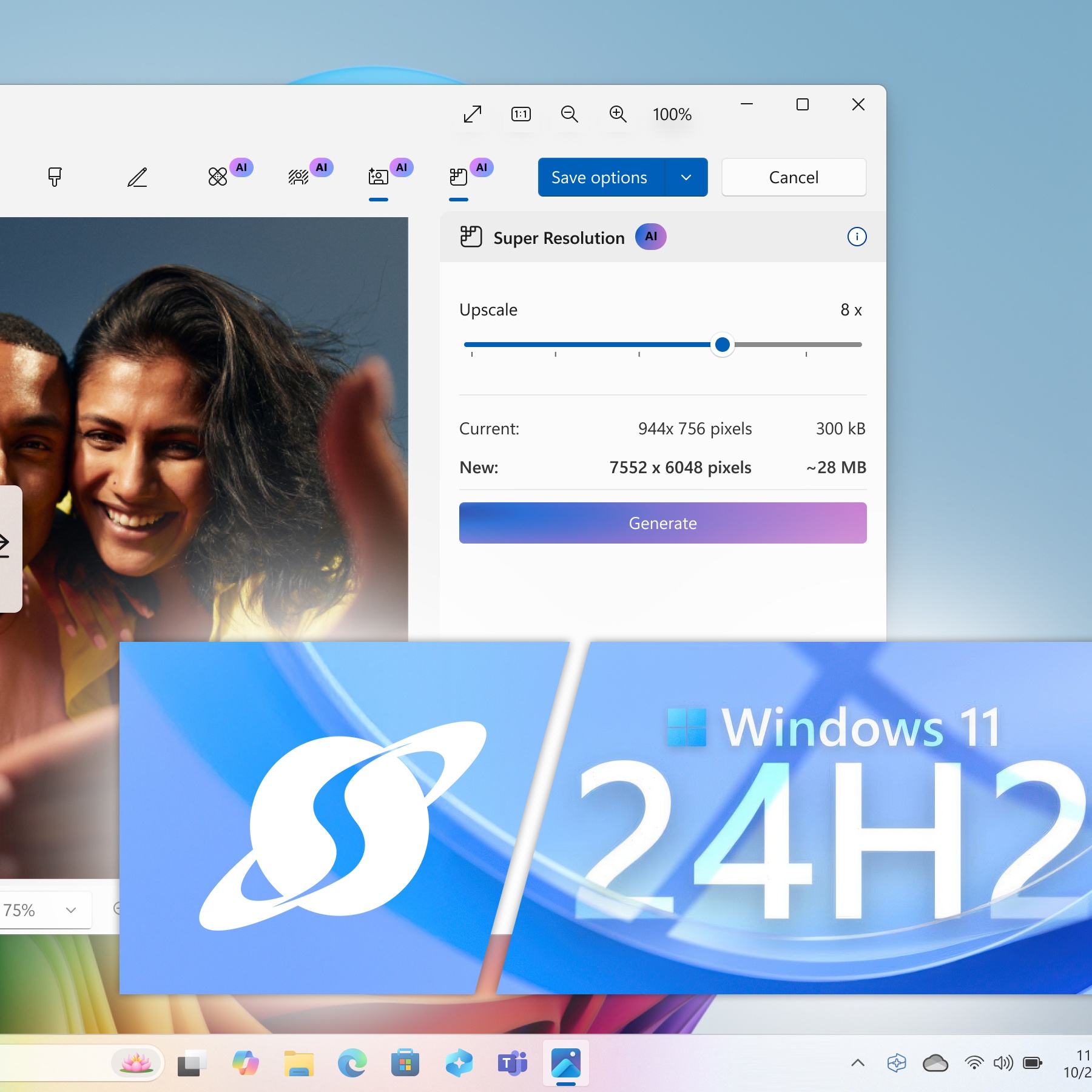Click the 8 x upscale value
1092x1092 pixels.
(851, 310)
